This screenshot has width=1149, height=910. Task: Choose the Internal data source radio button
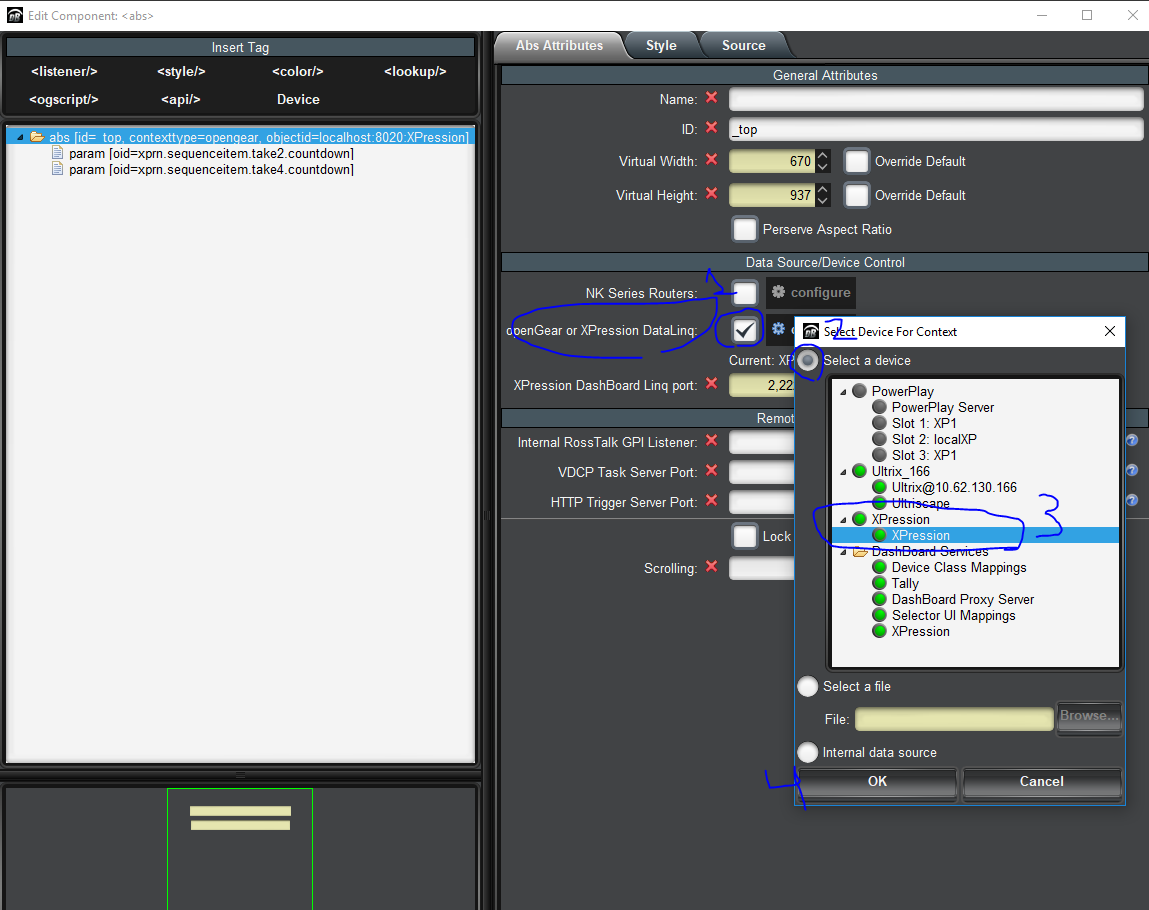pos(808,752)
